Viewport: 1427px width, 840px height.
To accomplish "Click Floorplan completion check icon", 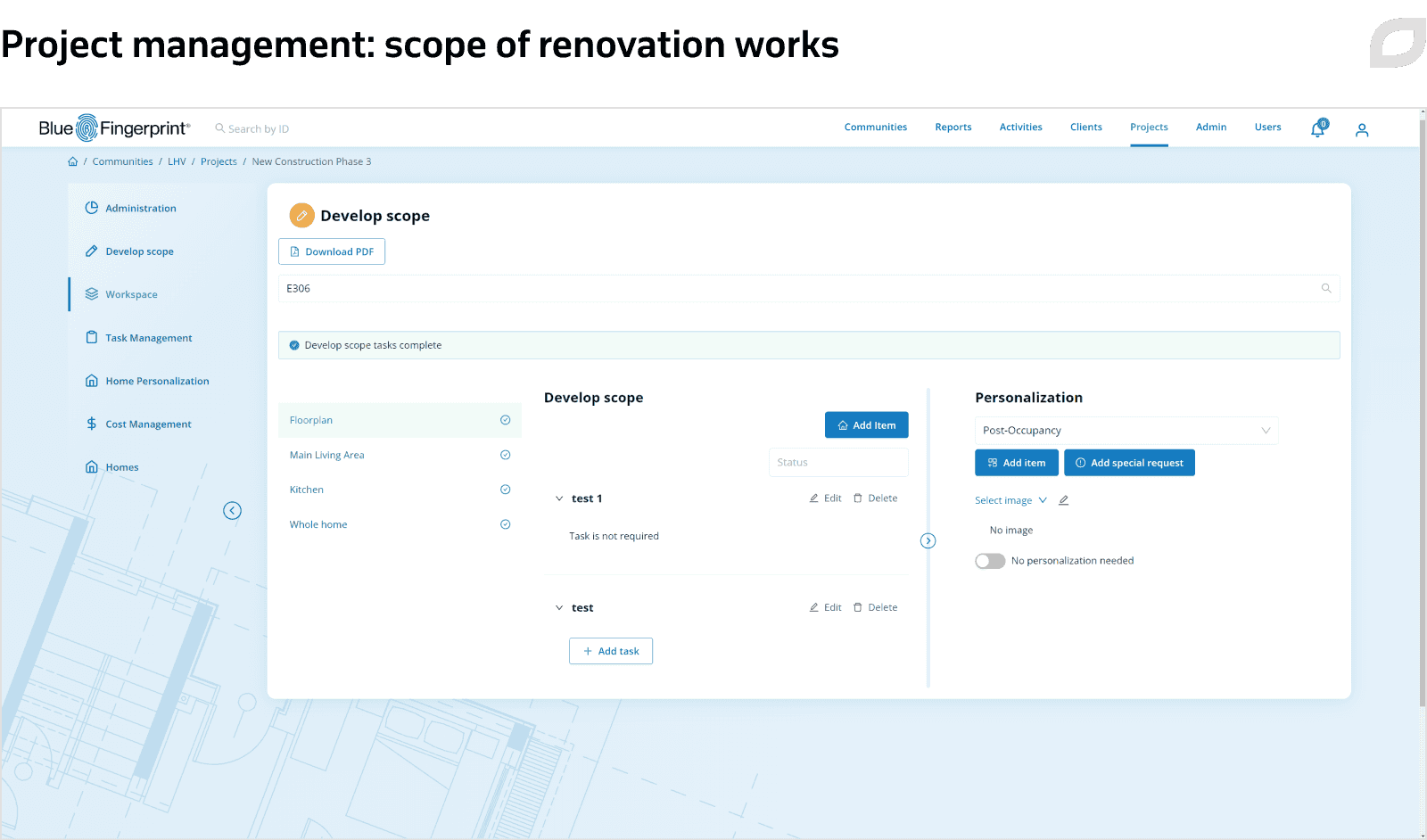I will (506, 420).
